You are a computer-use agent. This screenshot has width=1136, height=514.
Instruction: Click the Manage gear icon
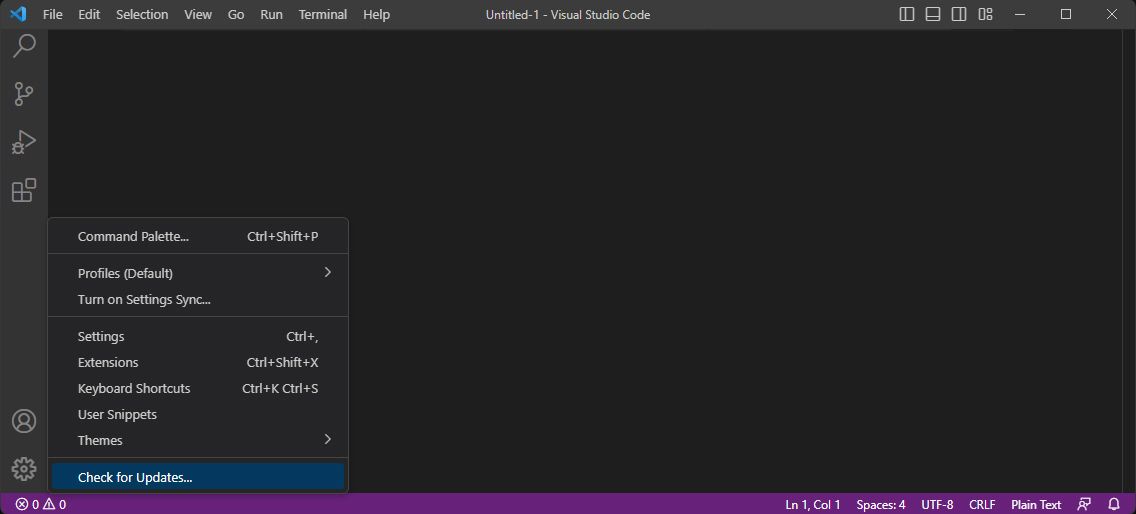click(24, 469)
